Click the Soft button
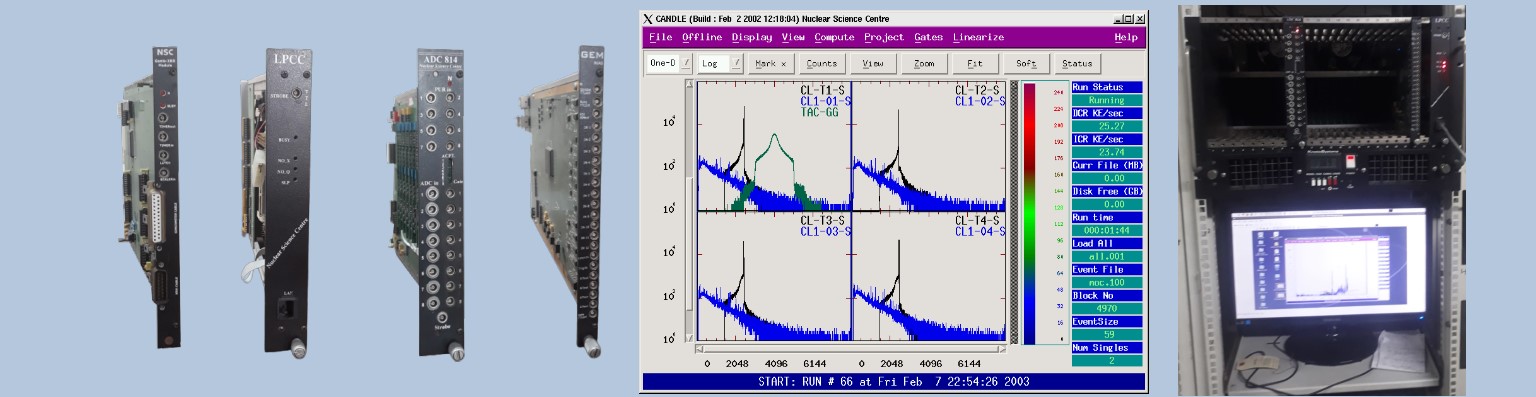The image size is (1536, 397). [1026, 63]
